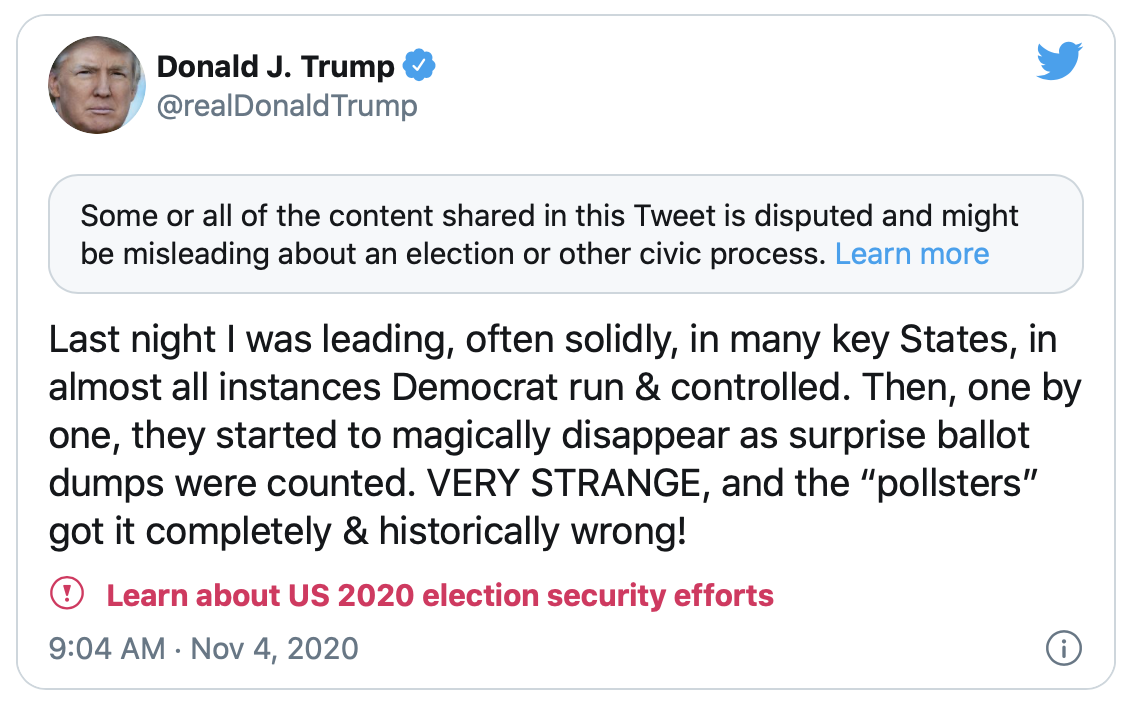
Task: Click the Nov 4, 2020 date
Action: tap(273, 648)
